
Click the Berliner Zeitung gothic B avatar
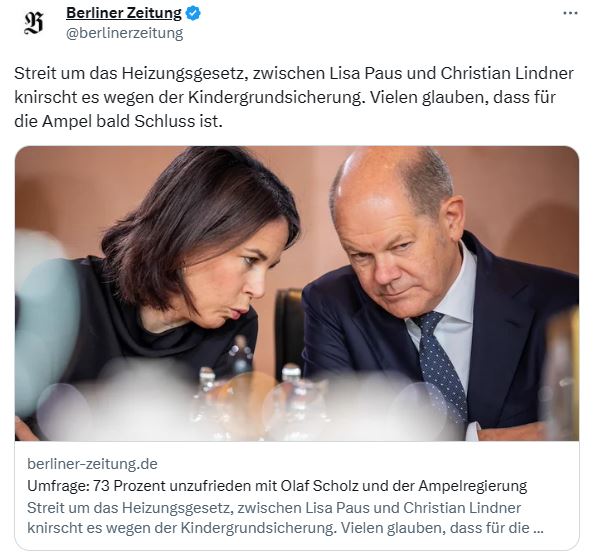[33, 23]
